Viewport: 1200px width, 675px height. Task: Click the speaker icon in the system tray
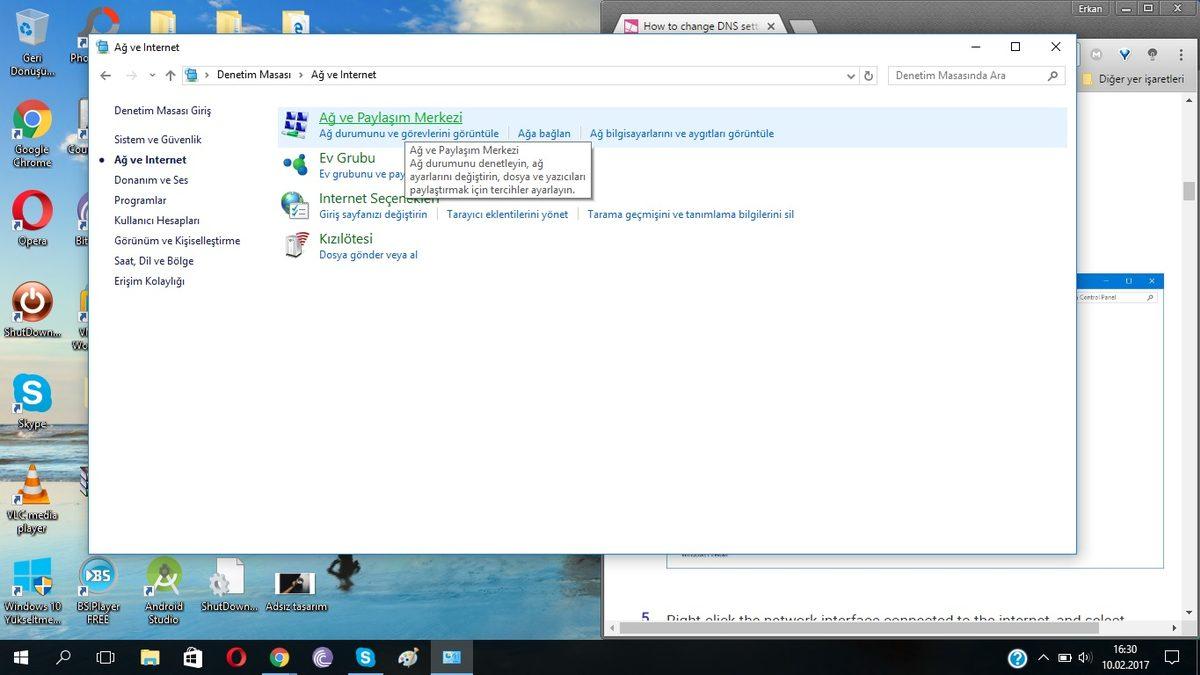[1083, 658]
